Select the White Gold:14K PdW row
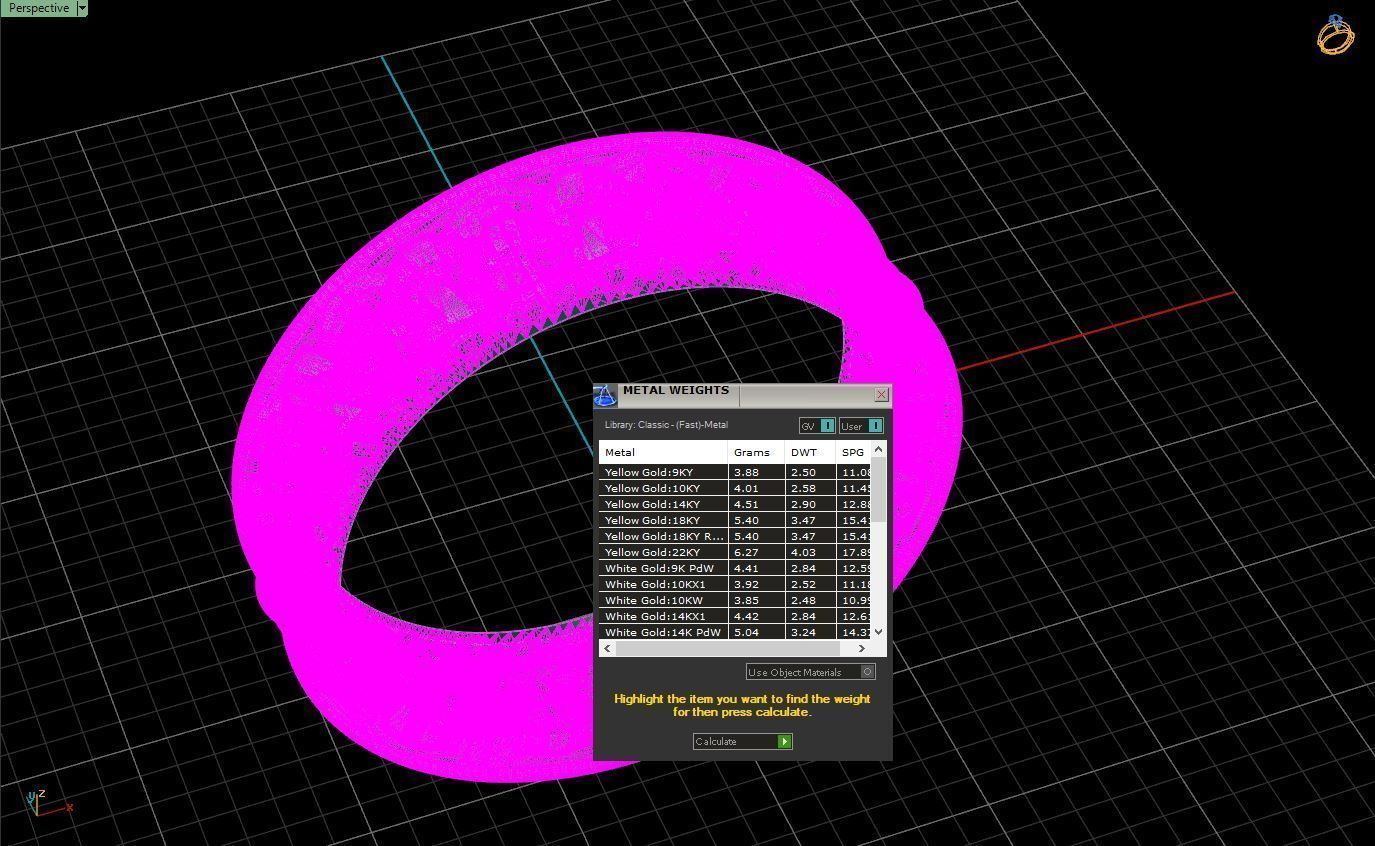Screen dimensions: 1375x846 pyautogui.click(x=736, y=632)
